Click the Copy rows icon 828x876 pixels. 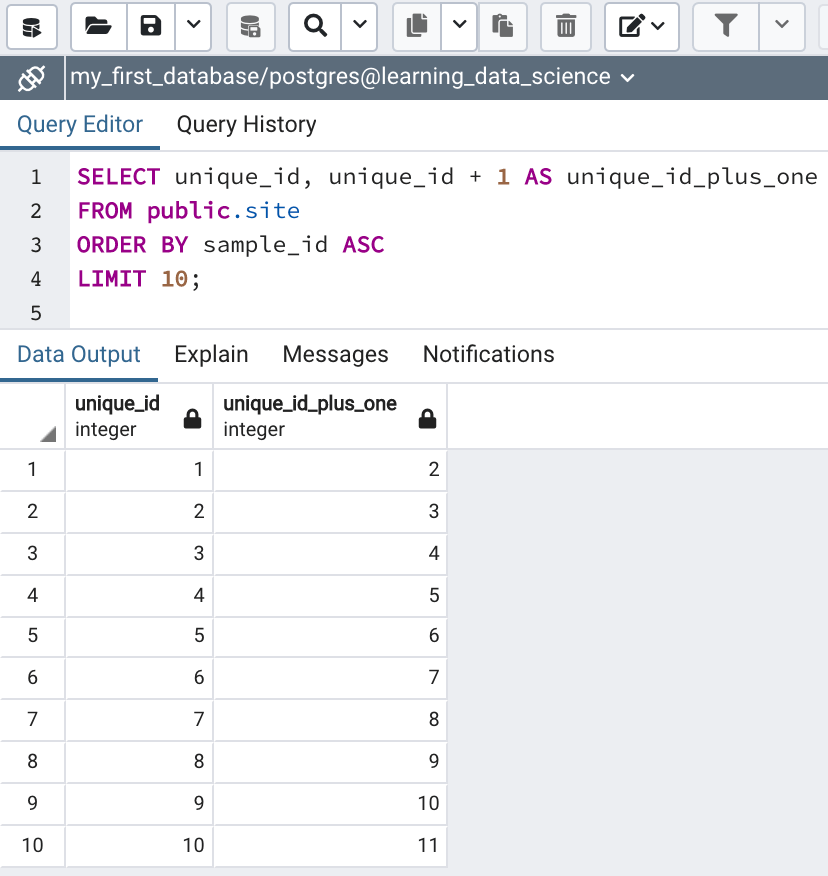coord(417,26)
